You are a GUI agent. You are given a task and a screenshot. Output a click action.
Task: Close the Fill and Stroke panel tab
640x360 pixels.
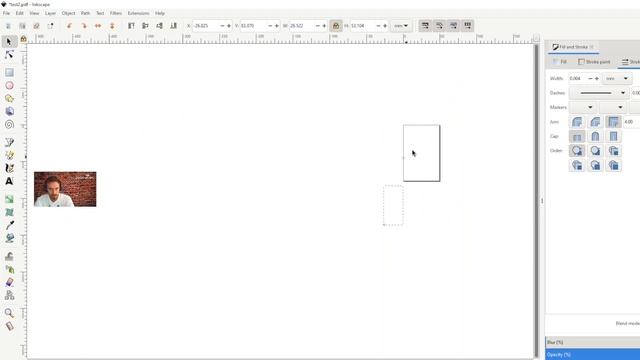coord(592,47)
